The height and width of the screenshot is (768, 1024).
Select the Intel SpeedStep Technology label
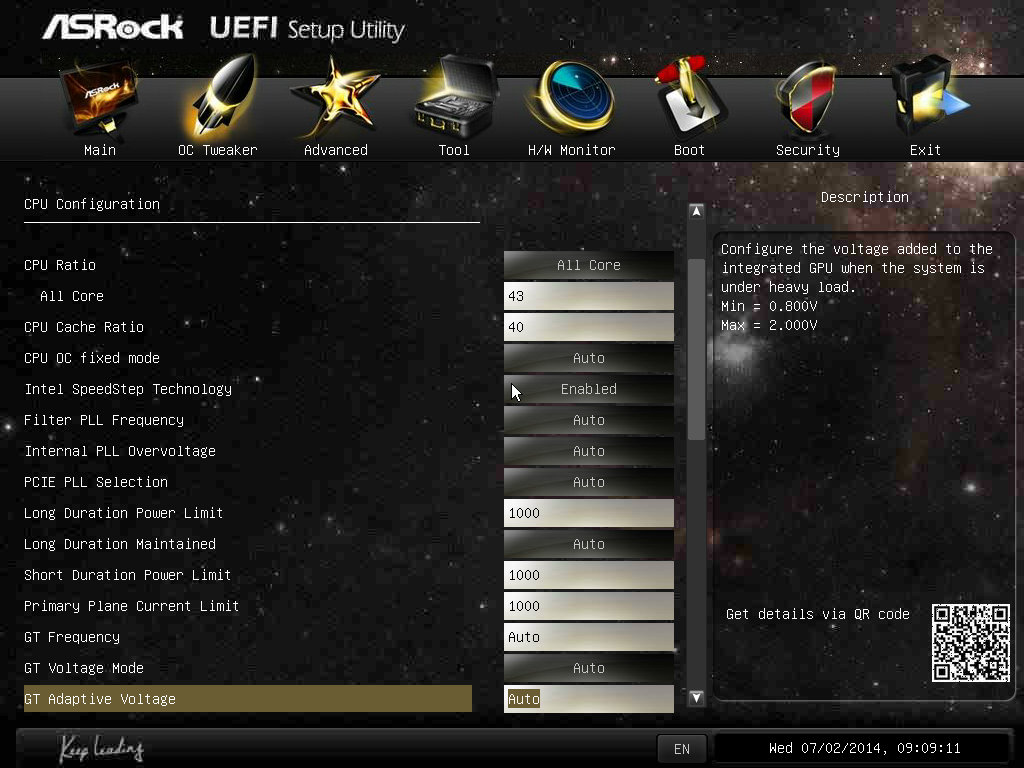[128, 389]
